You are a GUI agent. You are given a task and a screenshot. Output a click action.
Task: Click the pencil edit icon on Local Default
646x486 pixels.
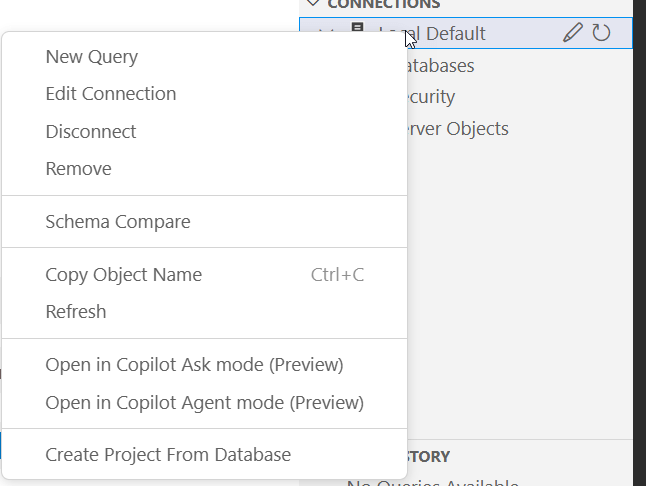click(x=572, y=33)
